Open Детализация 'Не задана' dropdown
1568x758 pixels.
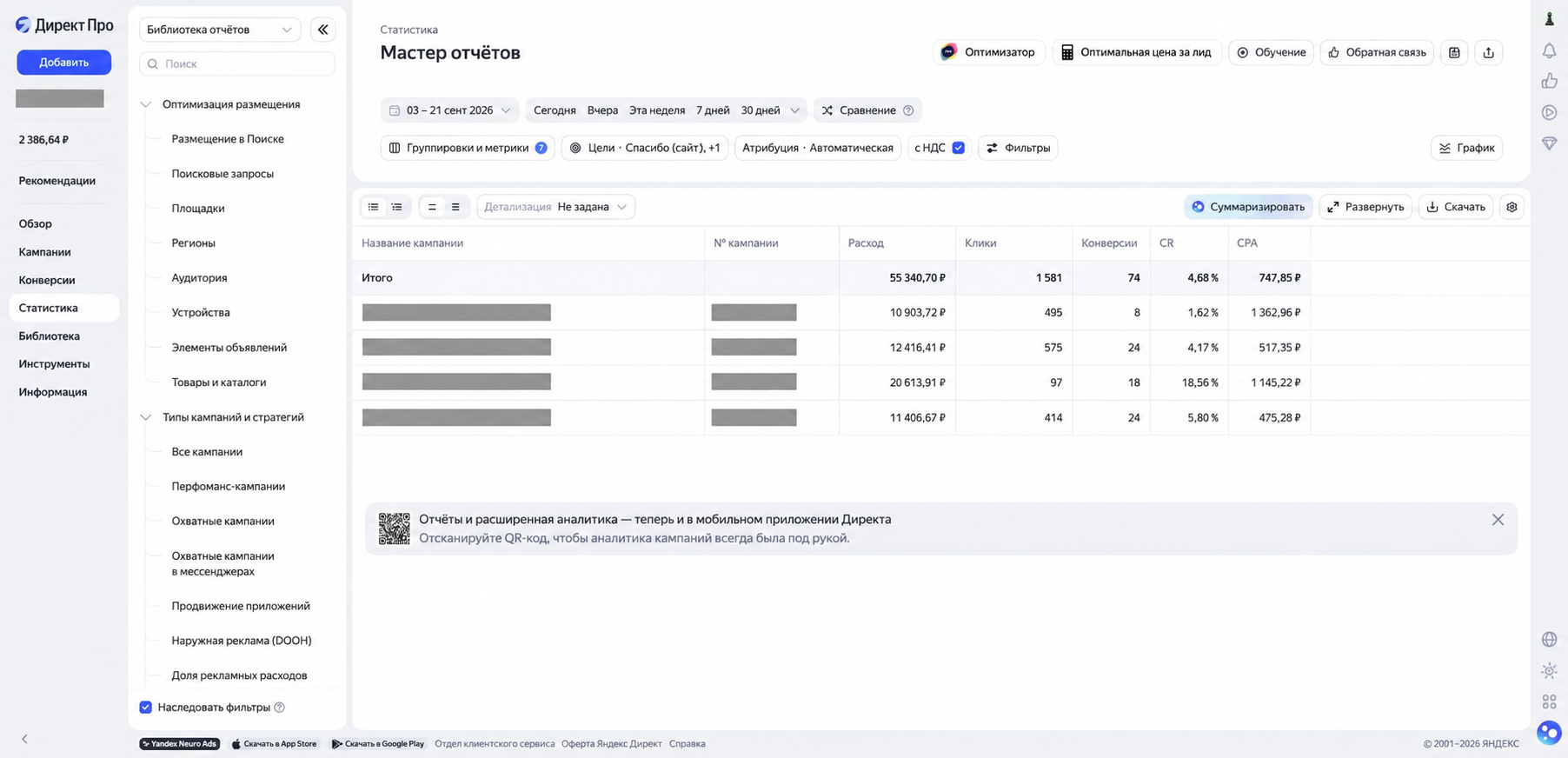pos(555,207)
